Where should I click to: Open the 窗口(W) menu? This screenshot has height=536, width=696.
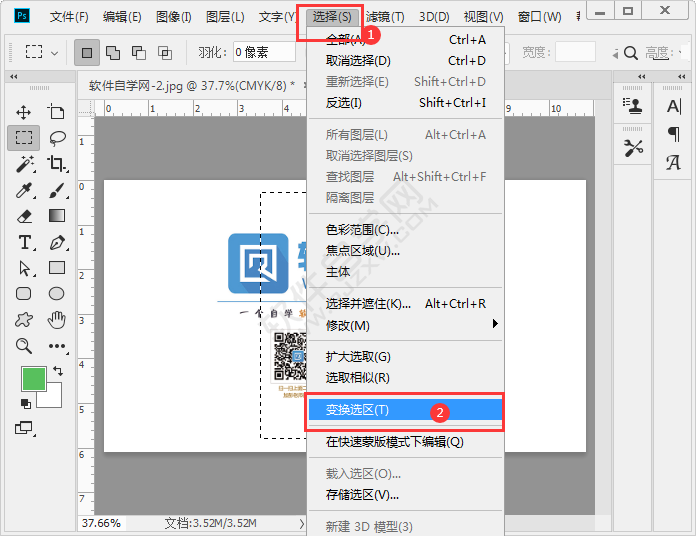tap(539, 17)
